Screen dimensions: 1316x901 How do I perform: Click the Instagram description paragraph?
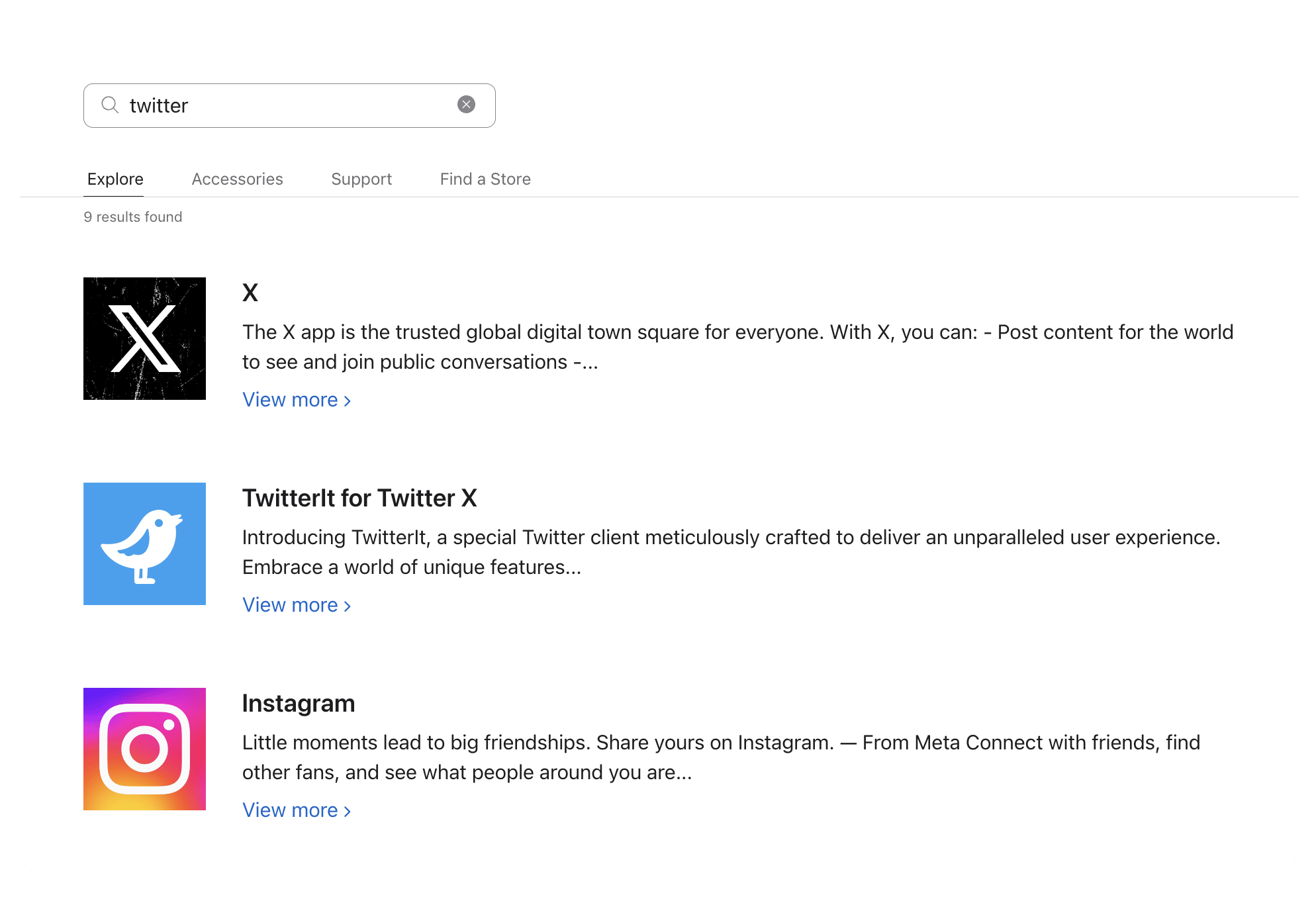click(722, 757)
